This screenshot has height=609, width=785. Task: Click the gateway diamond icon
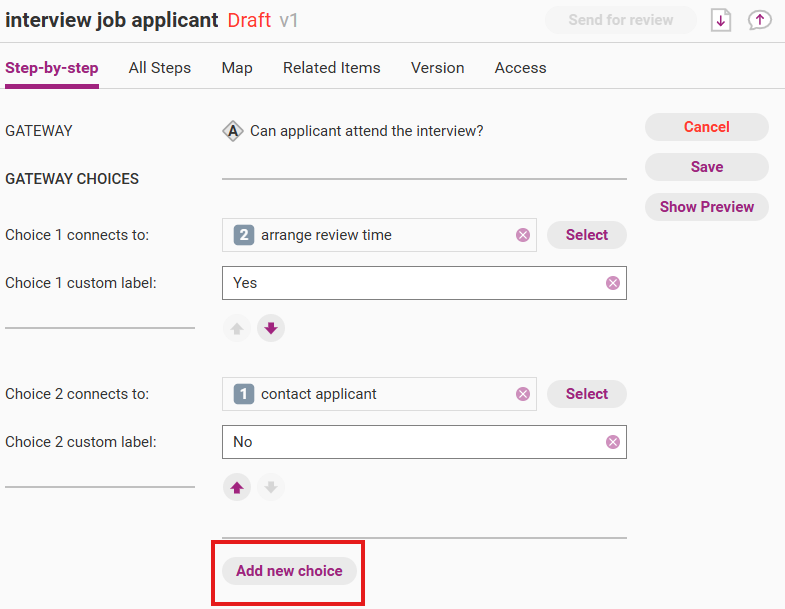[x=233, y=131]
